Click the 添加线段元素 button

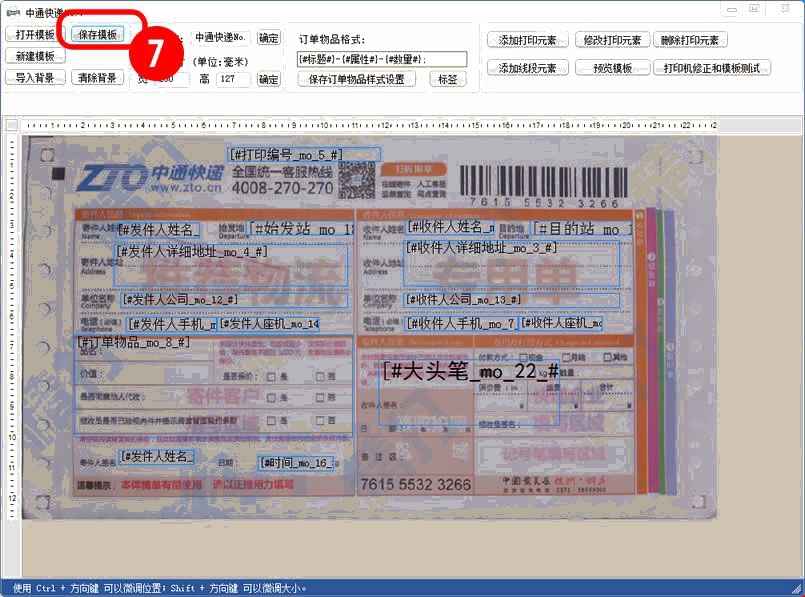pos(527,69)
